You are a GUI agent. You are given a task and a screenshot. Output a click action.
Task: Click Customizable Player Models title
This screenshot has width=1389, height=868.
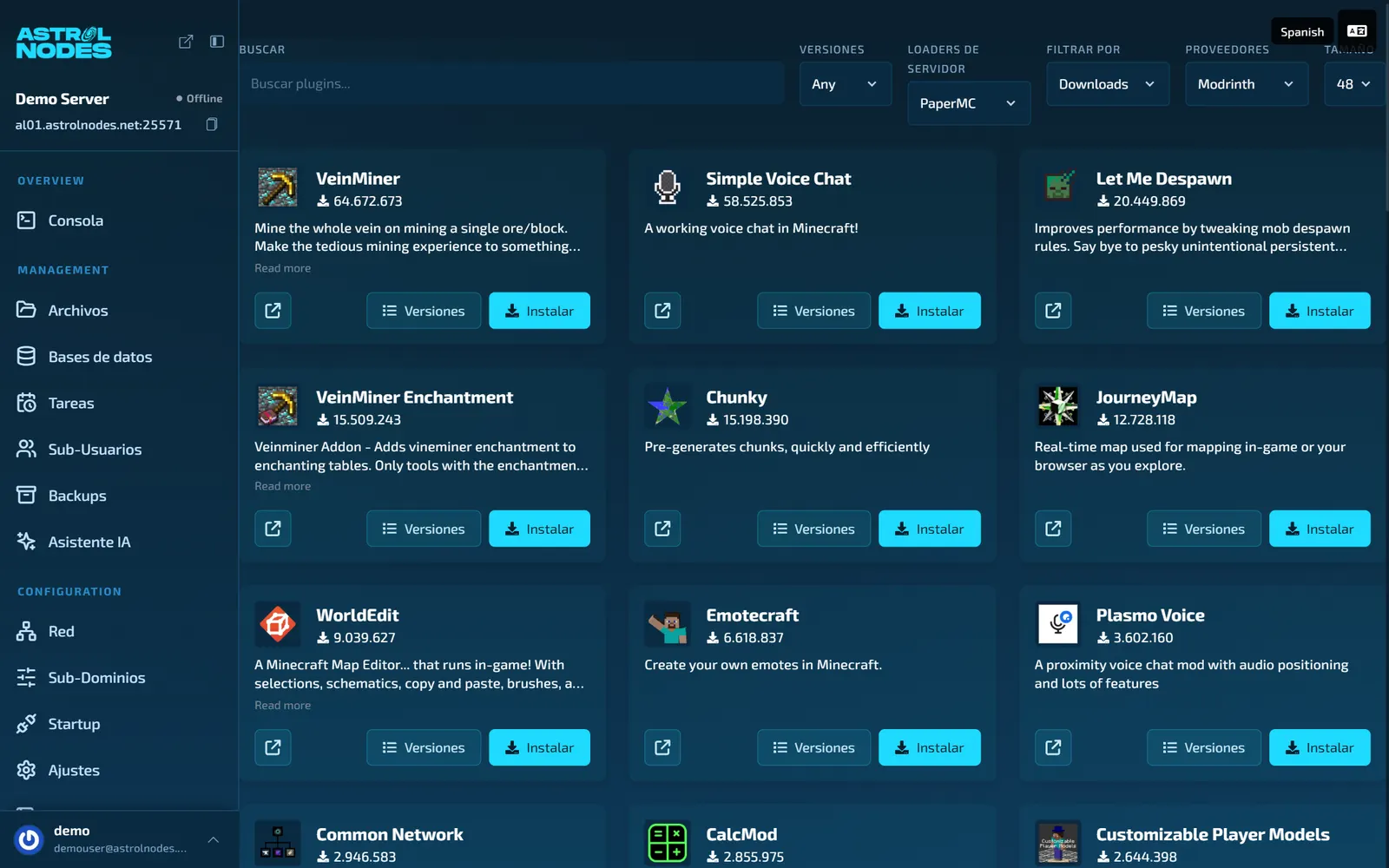pos(1213,834)
